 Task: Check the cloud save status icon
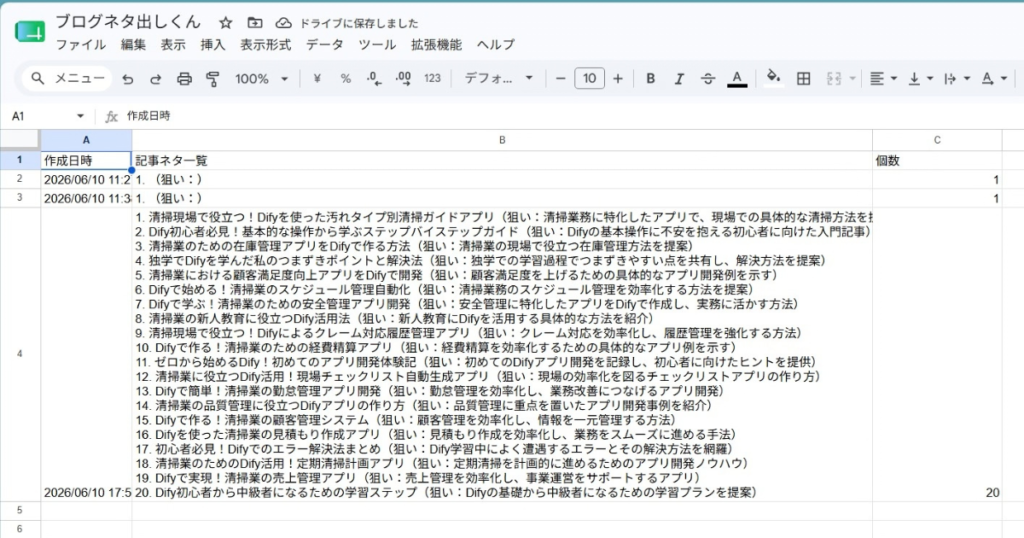(x=283, y=23)
